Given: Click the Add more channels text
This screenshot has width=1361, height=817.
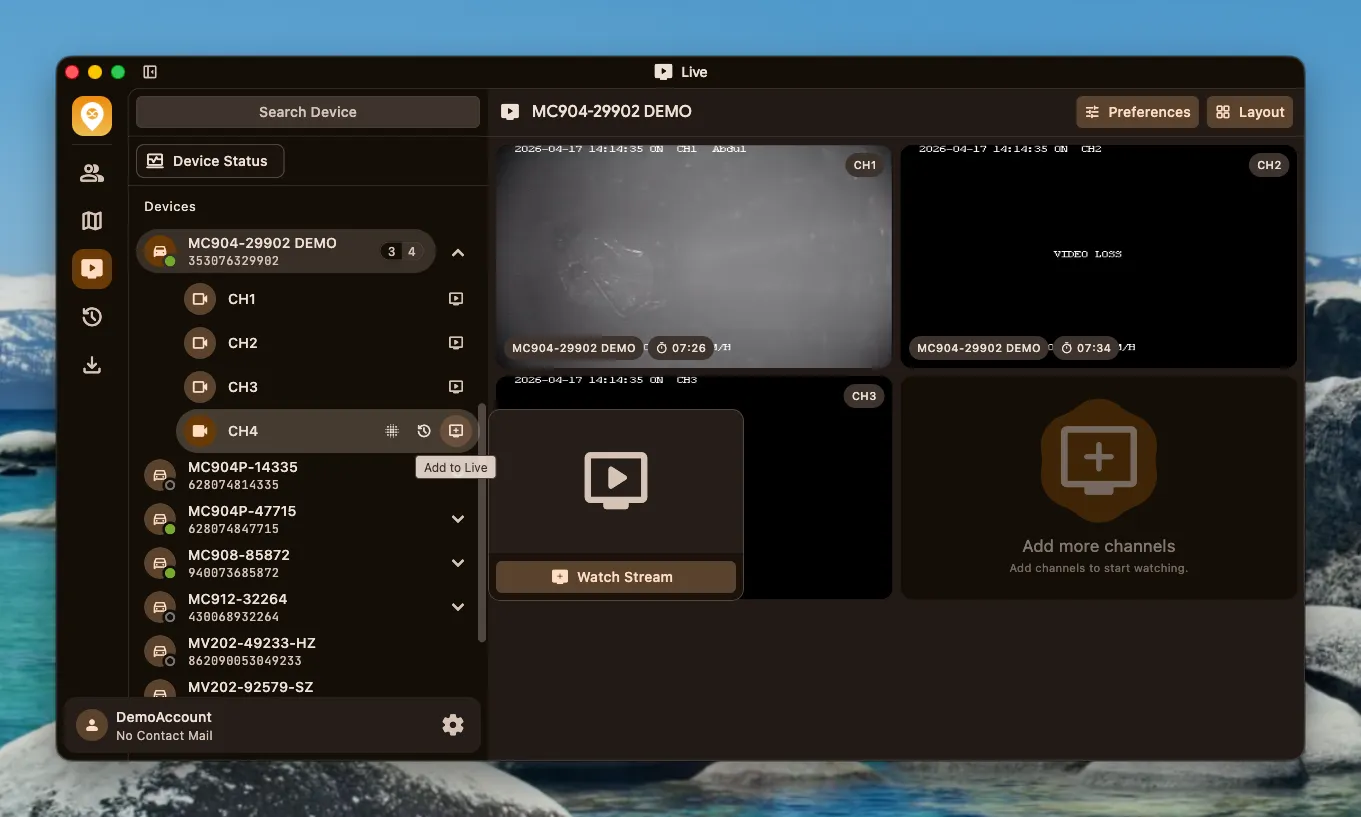Looking at the screenshot, I should click(1099, 546).
